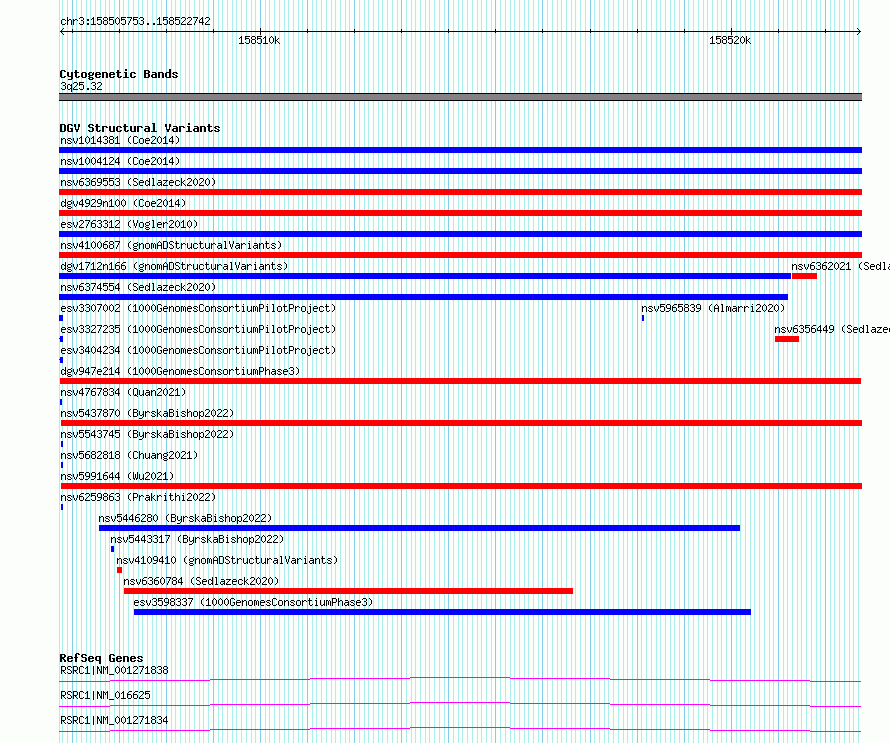This screenshot has height=743, width=890.
Task: Click the nsv6374554 (Sedlazeck2020) label
Action: coord(138,287)
